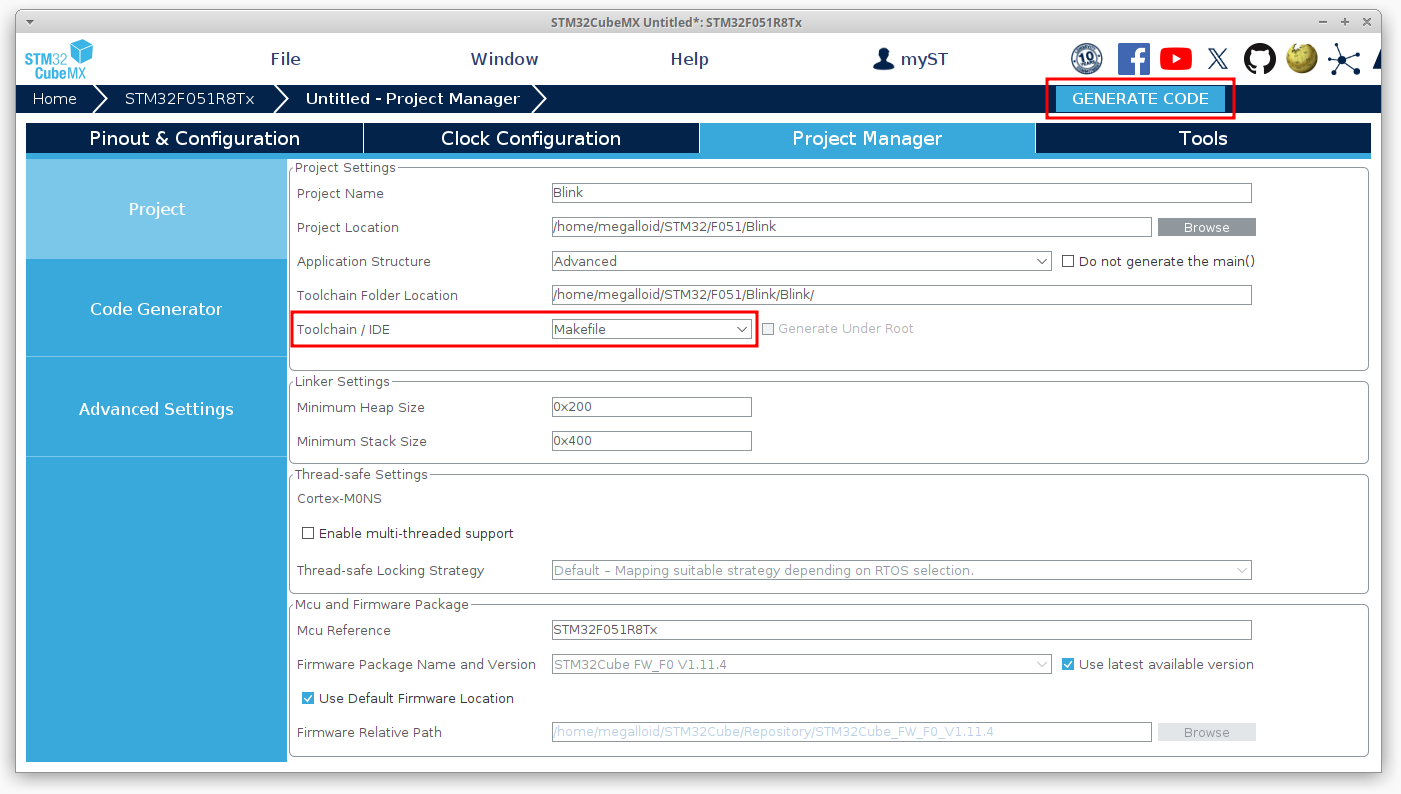
Task: Uncheck Use latest available version
Action: coord(1068,664)
